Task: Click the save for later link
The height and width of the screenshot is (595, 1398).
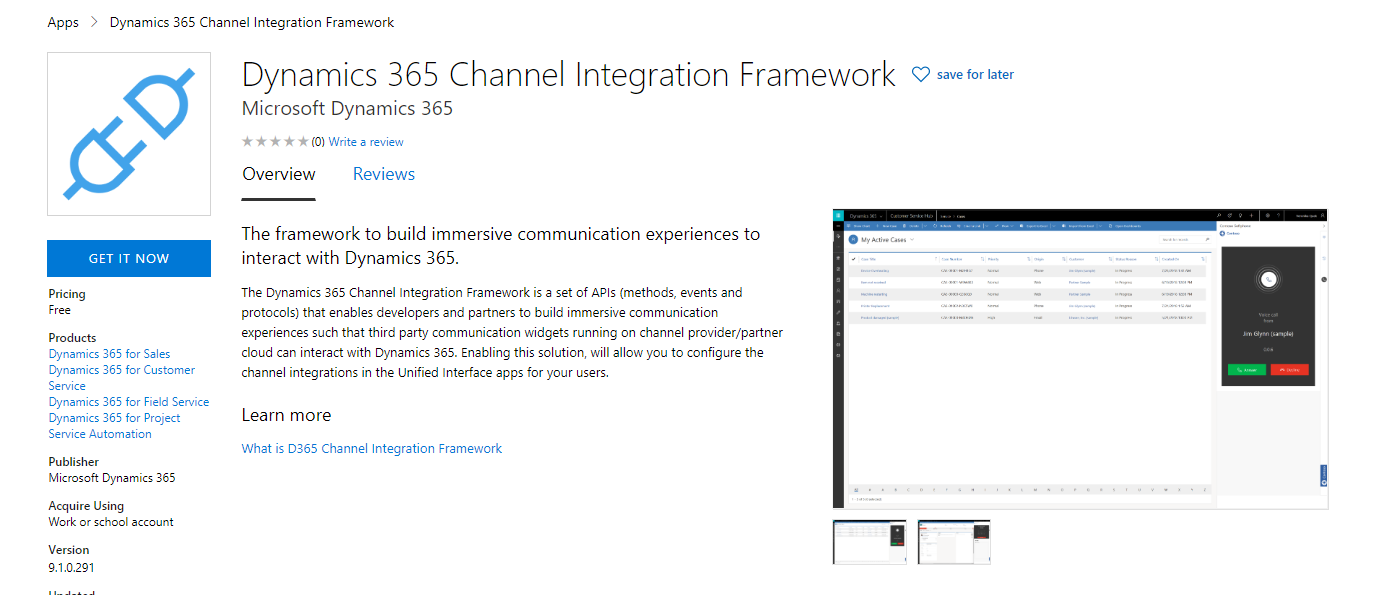Action: pyautogui.click(x=975, y=75)
